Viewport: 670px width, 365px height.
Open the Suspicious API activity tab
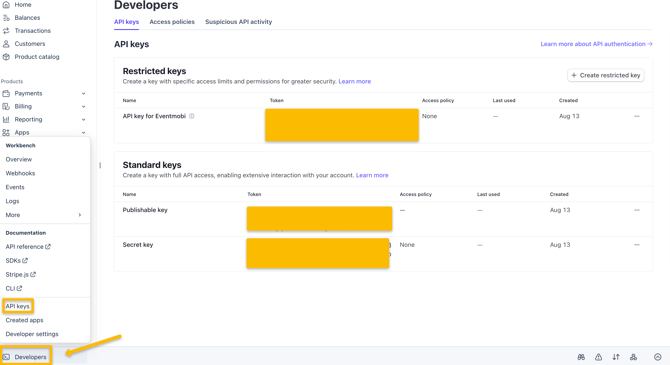coord(238,22)
